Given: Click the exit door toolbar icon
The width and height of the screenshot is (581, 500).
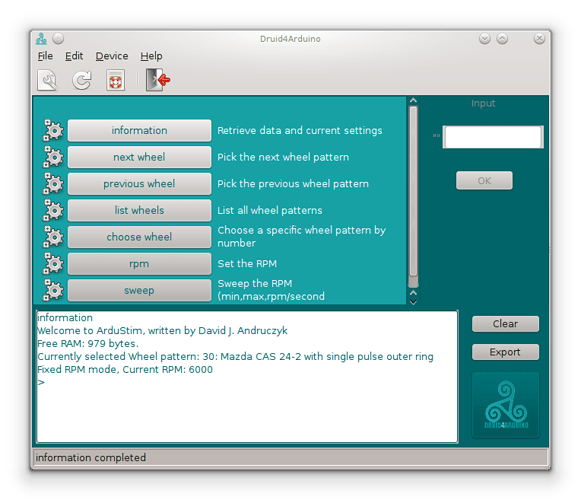Looking at the screenshot, I should click(157, 80).
